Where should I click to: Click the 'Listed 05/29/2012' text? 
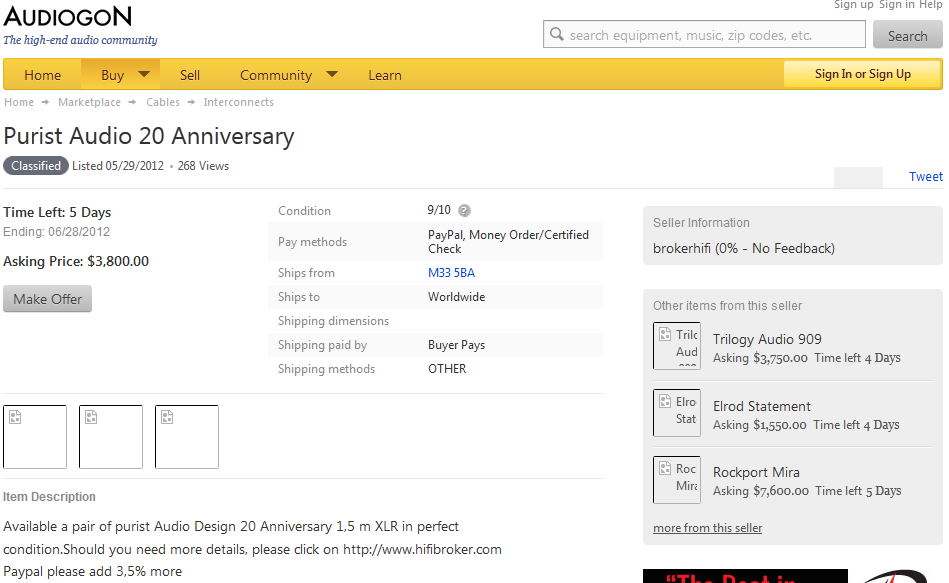click(118, 166)
